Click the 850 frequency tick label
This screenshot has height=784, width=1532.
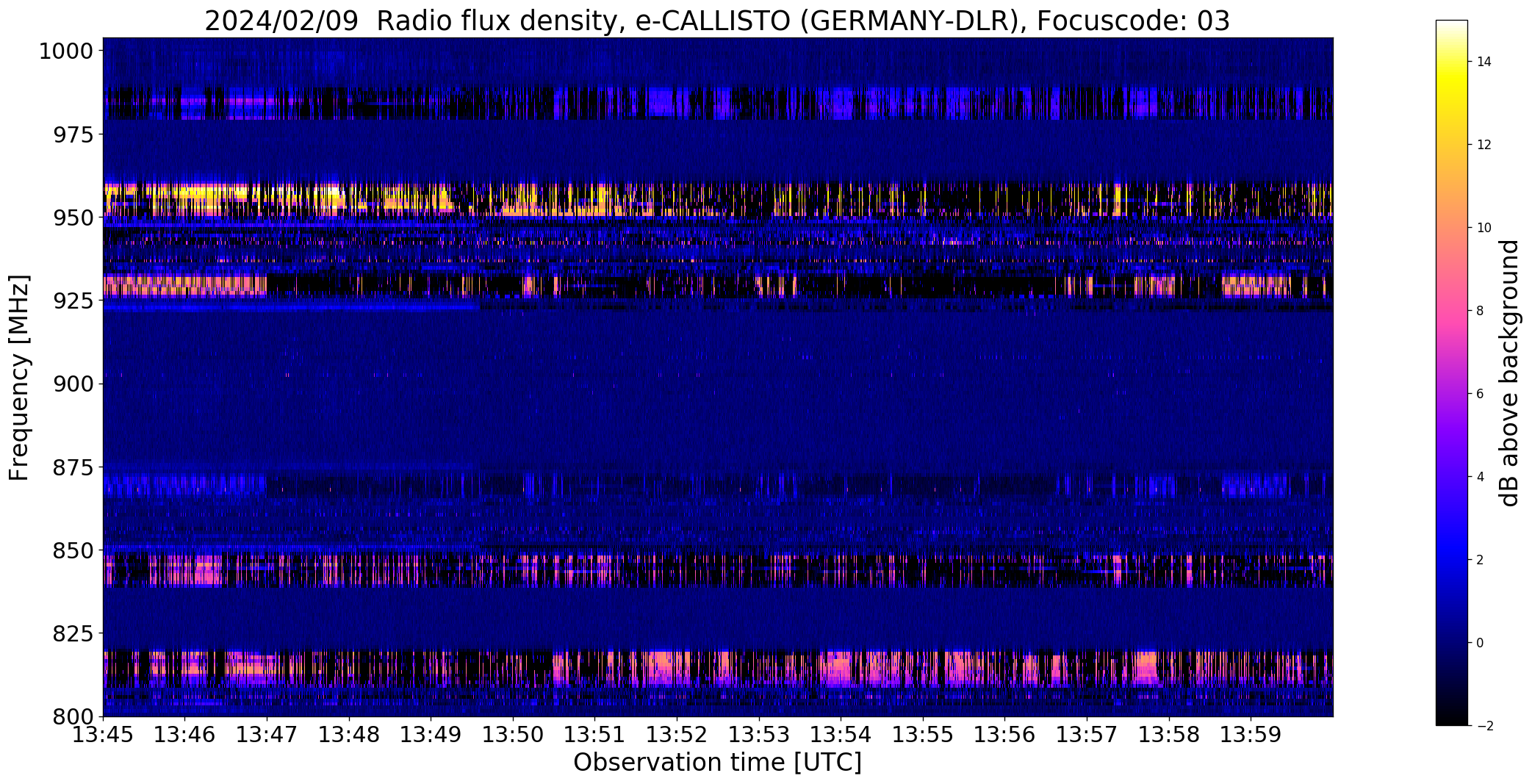click(x=73, y=550)
